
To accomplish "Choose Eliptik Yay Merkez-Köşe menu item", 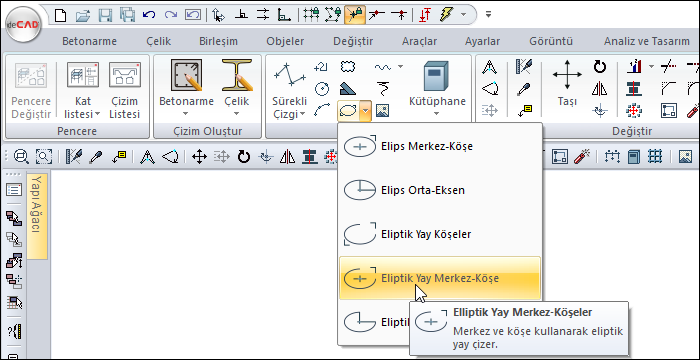I will (440, 278).
